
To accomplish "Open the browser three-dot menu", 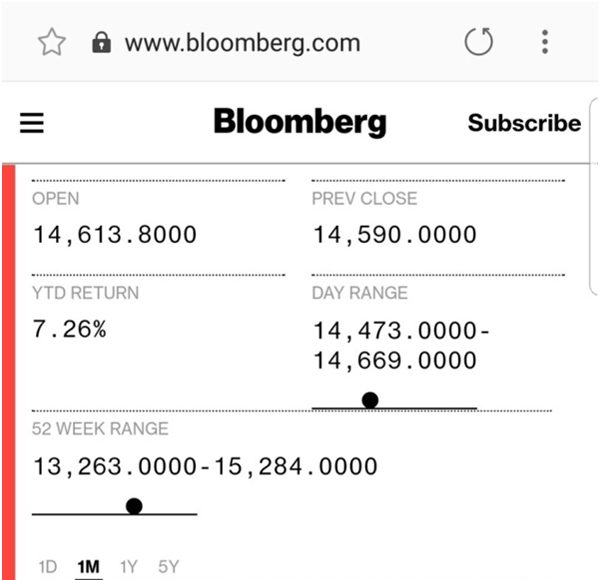I will (x=545, y=42).
